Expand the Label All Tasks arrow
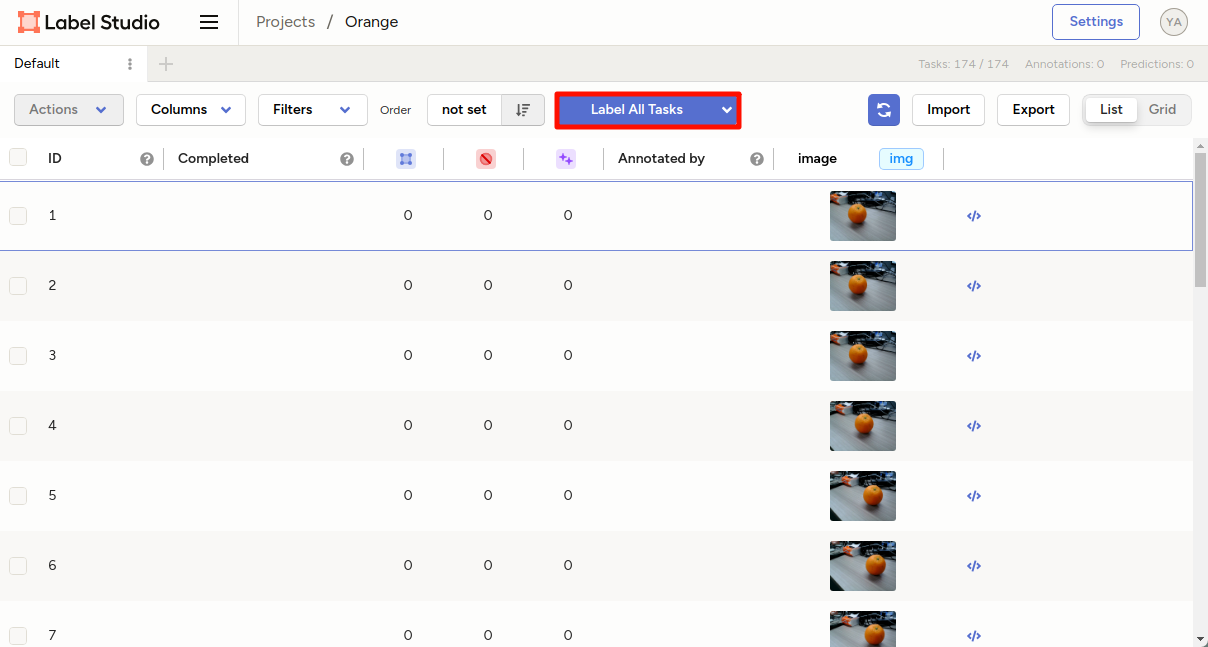 click(x=727, y=110)
